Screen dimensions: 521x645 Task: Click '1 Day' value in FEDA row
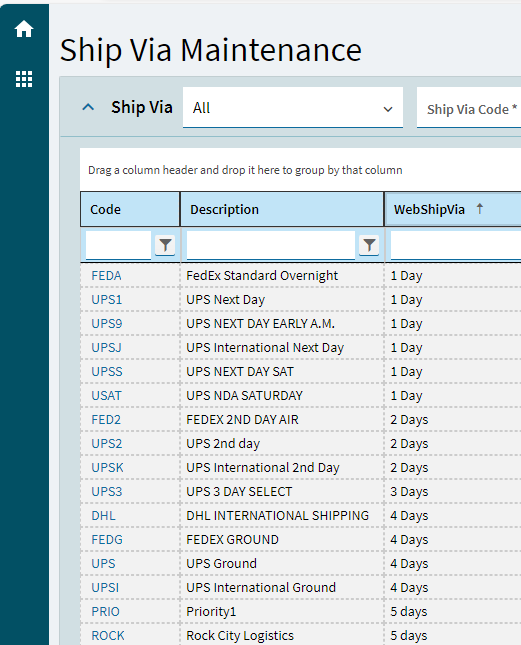click(x=406, y=276)
